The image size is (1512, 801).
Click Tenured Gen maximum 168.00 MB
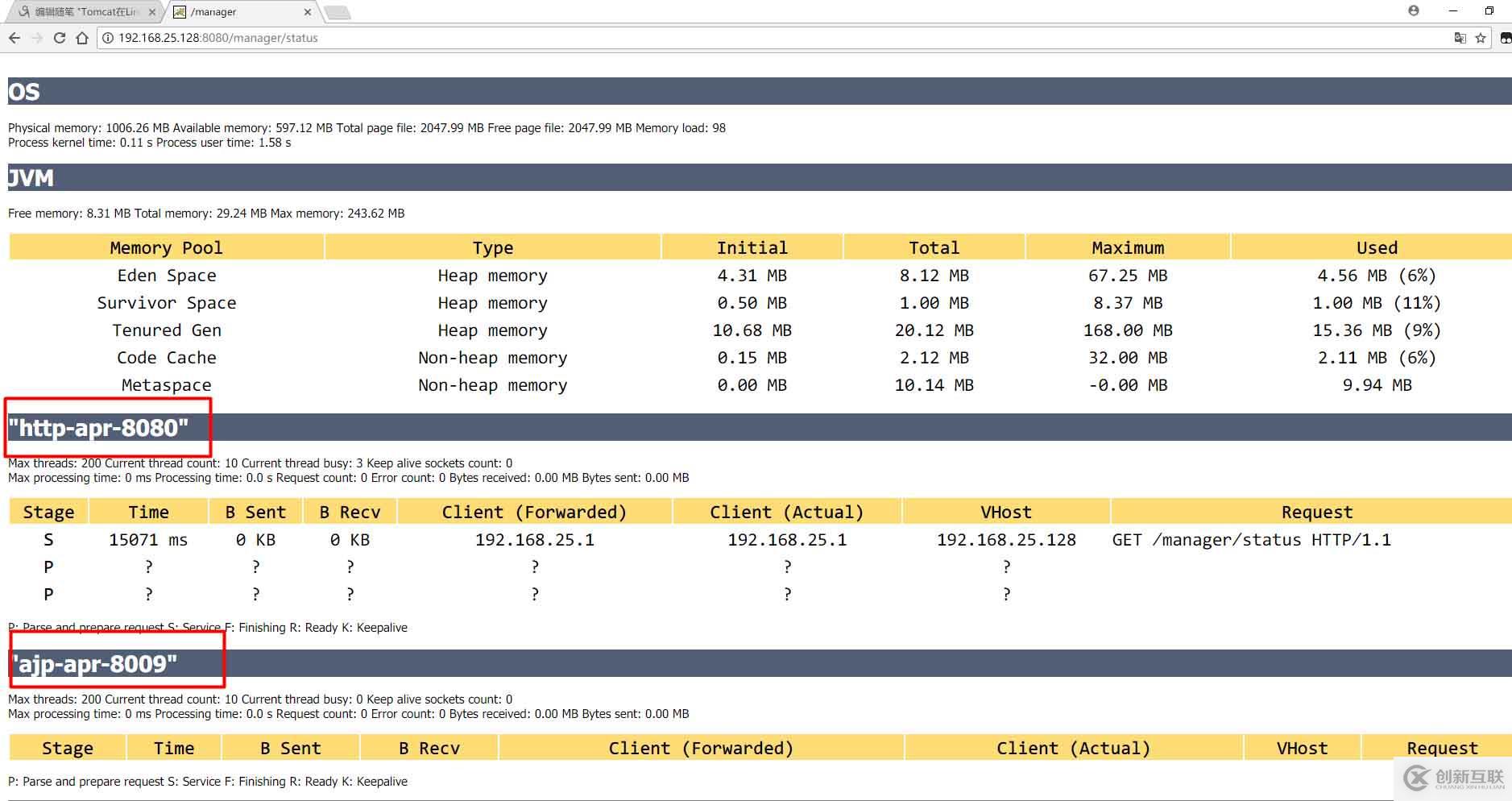[1128, 330]
